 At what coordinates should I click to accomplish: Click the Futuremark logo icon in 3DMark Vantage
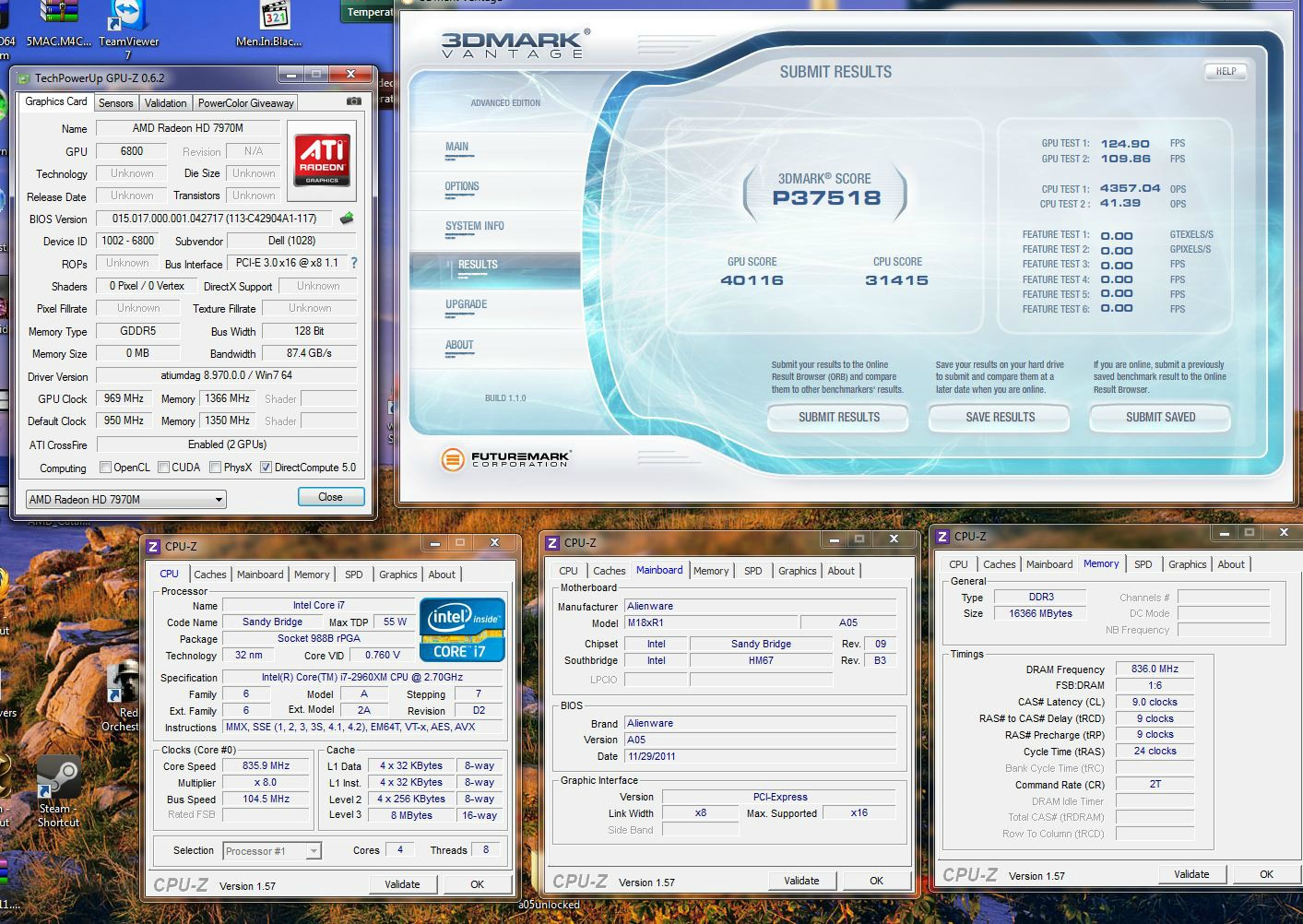(452, 458)
